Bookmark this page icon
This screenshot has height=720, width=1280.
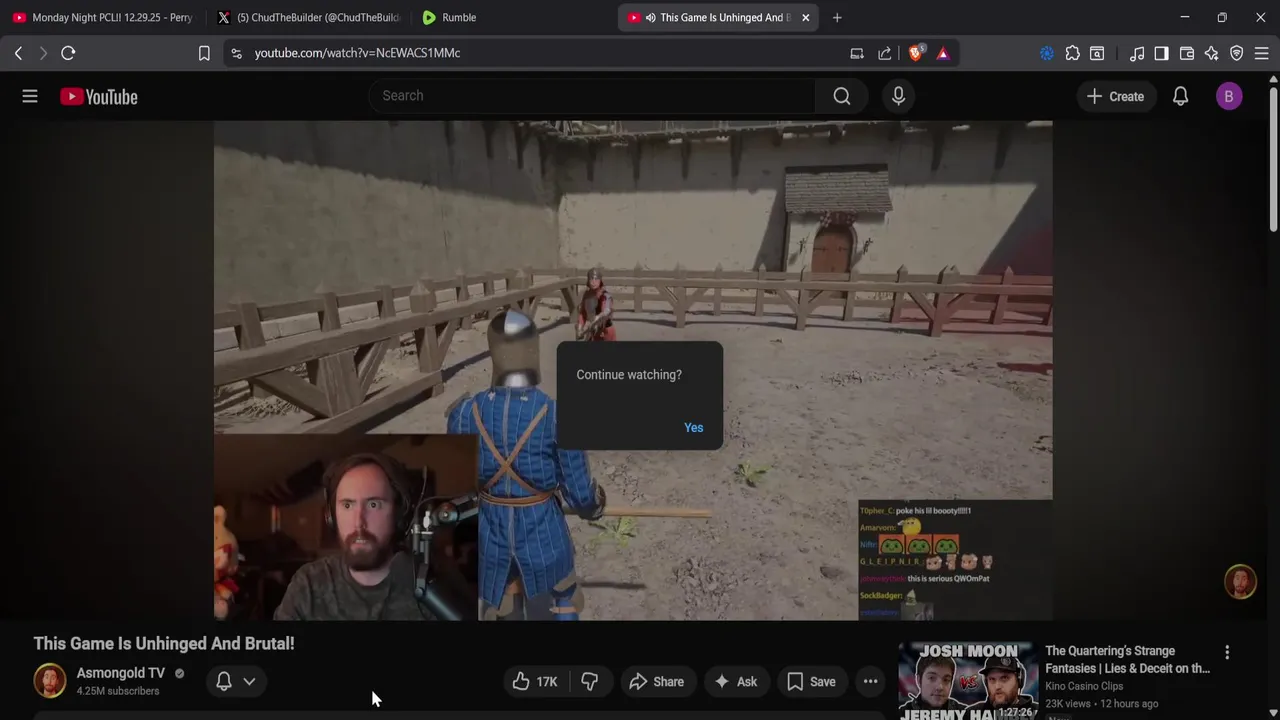204,53
